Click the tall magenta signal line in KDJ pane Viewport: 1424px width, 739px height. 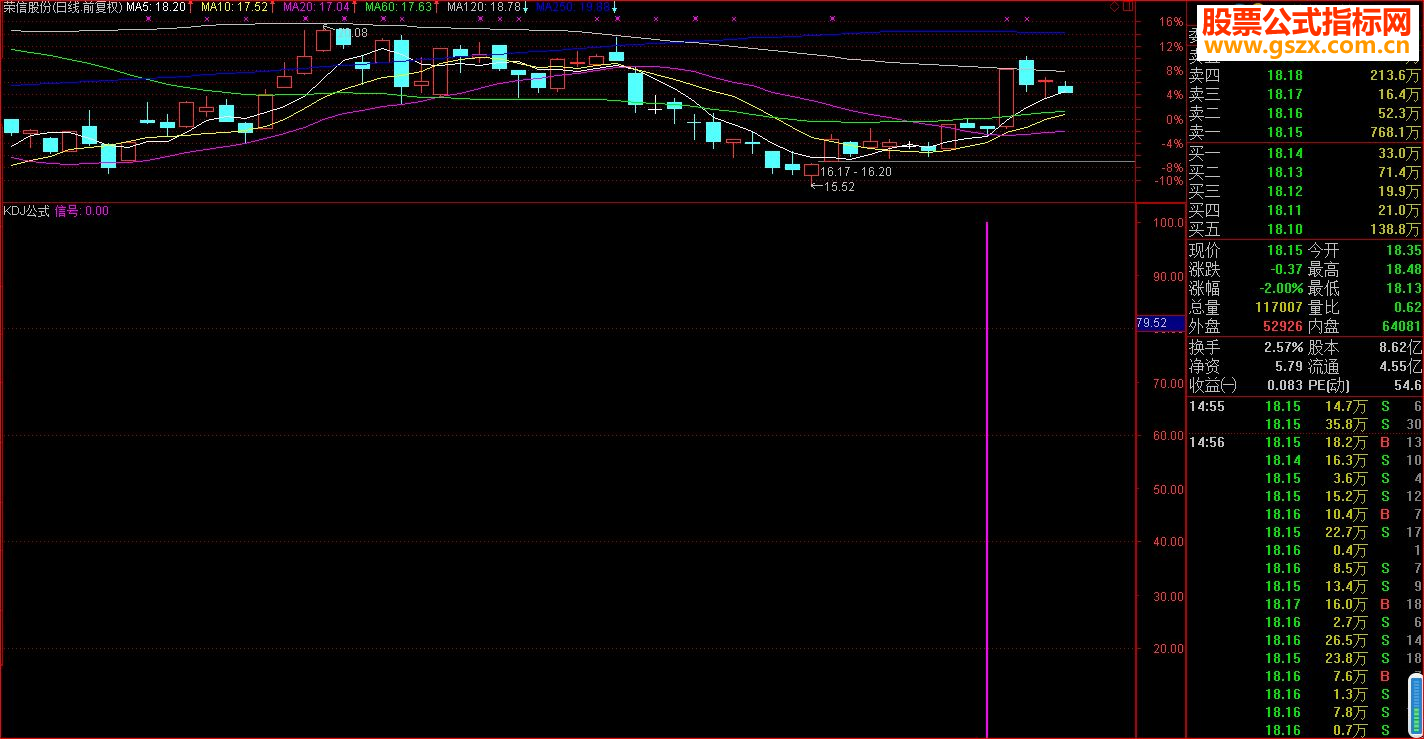click(x=988, y=480)
